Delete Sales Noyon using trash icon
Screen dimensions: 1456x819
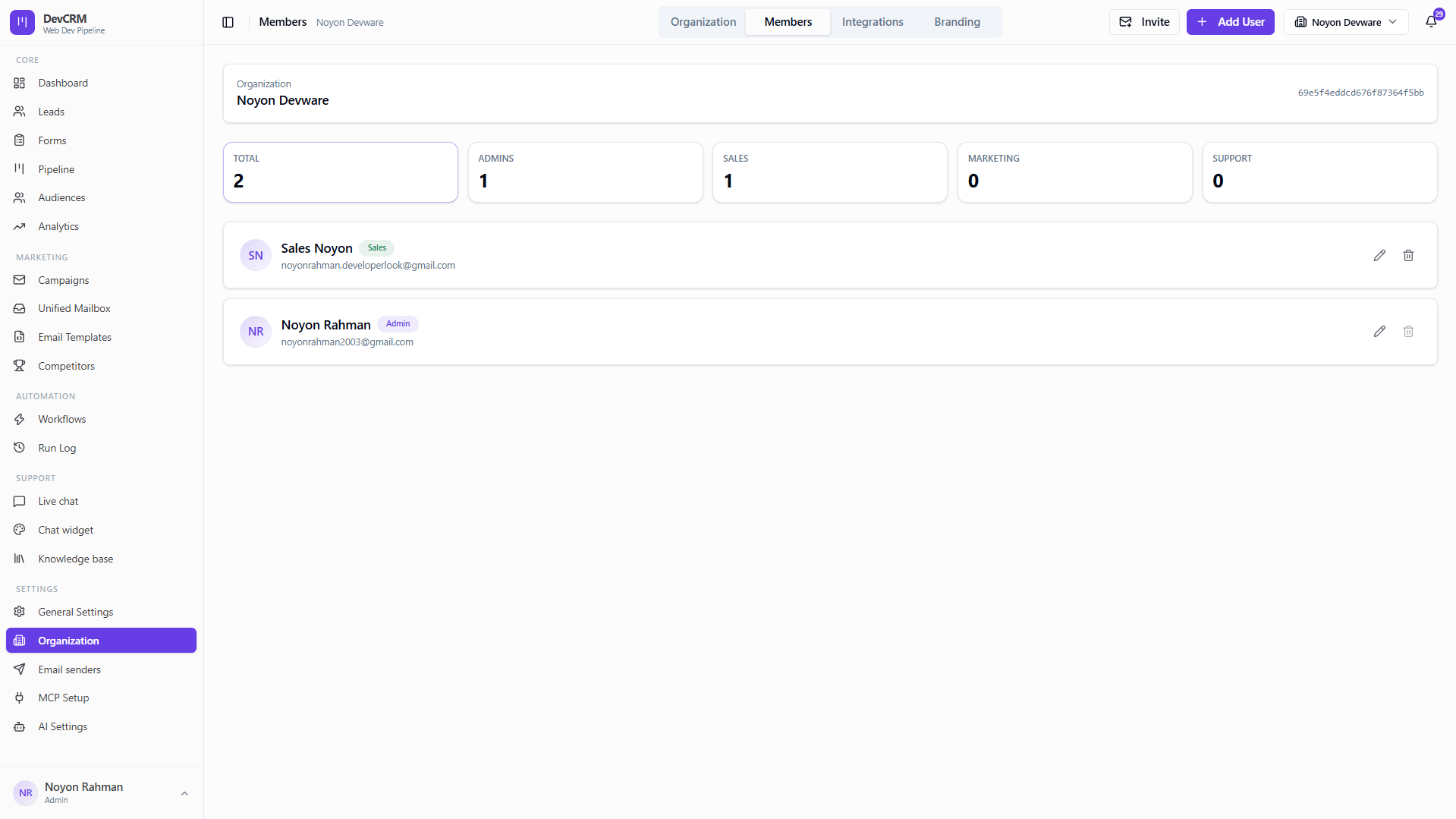[1408, 255]
